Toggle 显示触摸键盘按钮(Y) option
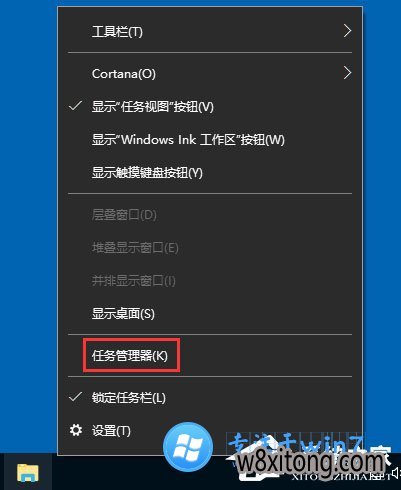 pos(210,173)
